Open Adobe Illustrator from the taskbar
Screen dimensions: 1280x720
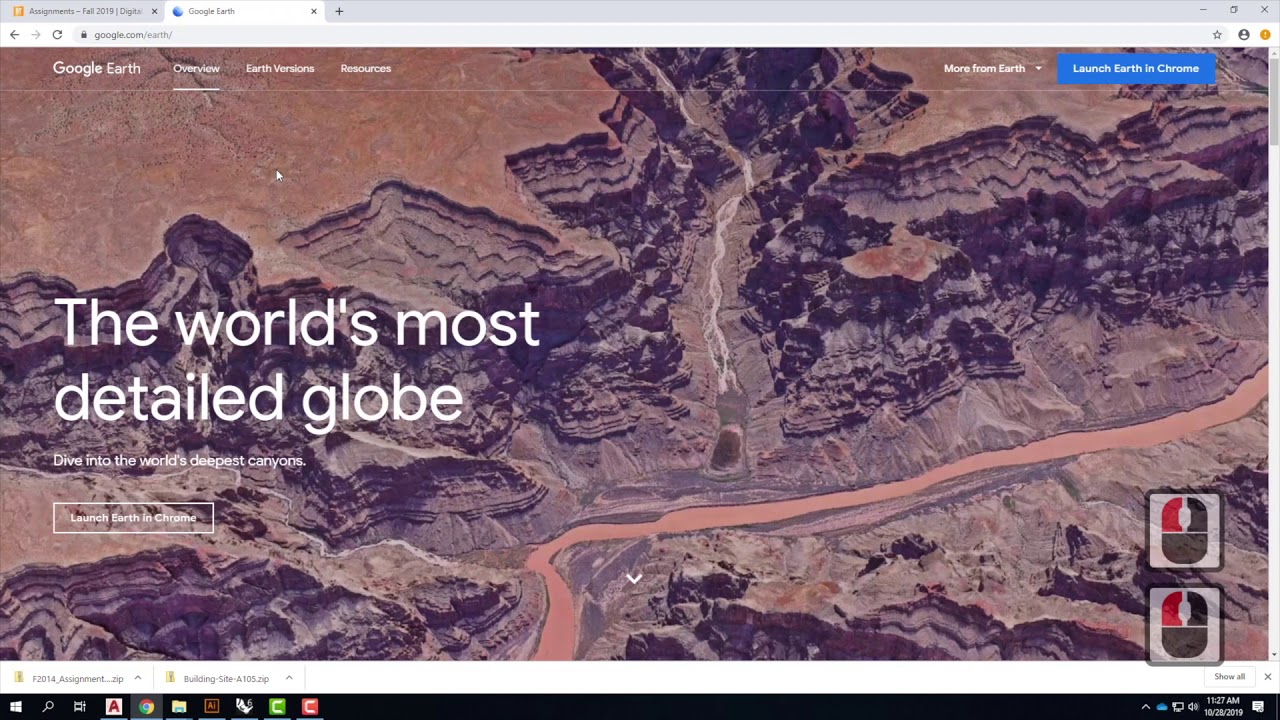(x=211, y=706)
